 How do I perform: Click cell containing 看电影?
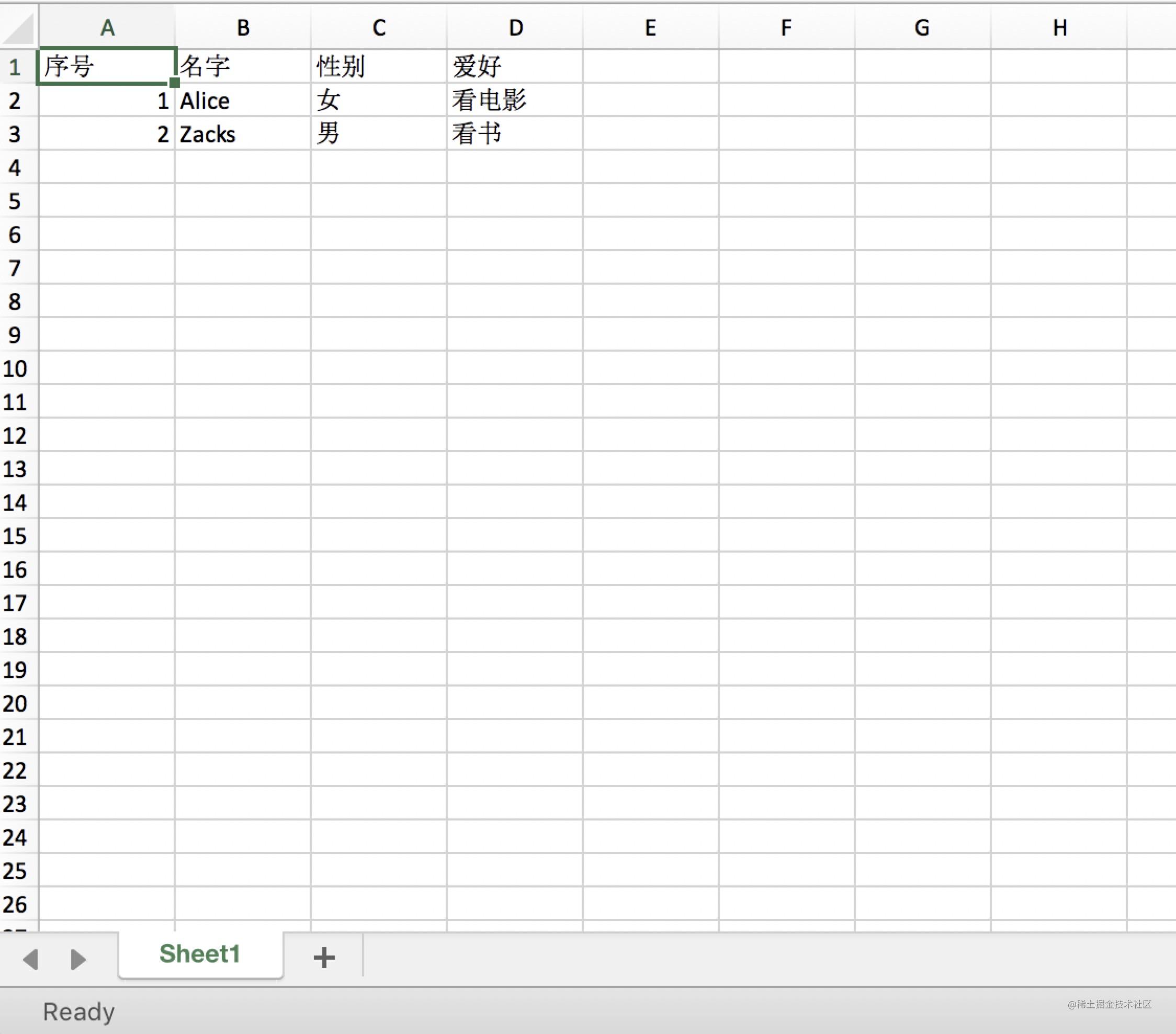[515, 100]
